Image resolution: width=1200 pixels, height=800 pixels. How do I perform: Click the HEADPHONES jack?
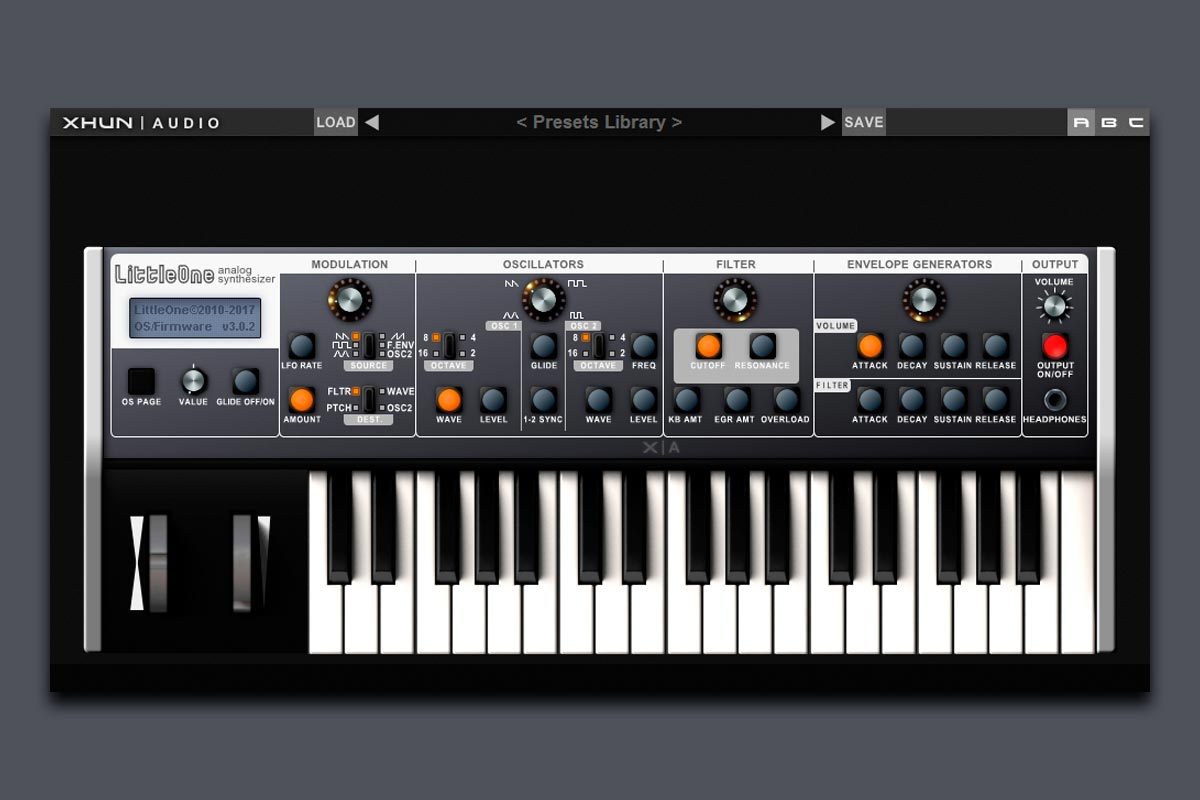1055,400
